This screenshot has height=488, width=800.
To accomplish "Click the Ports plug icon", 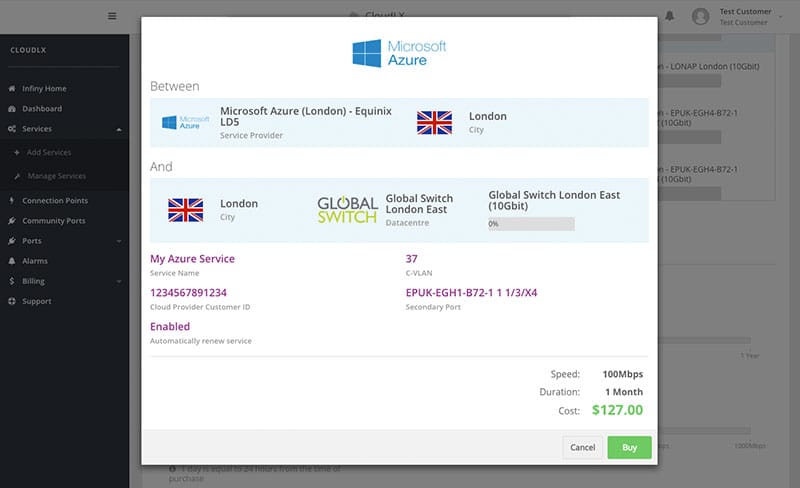I will point(12,240).
